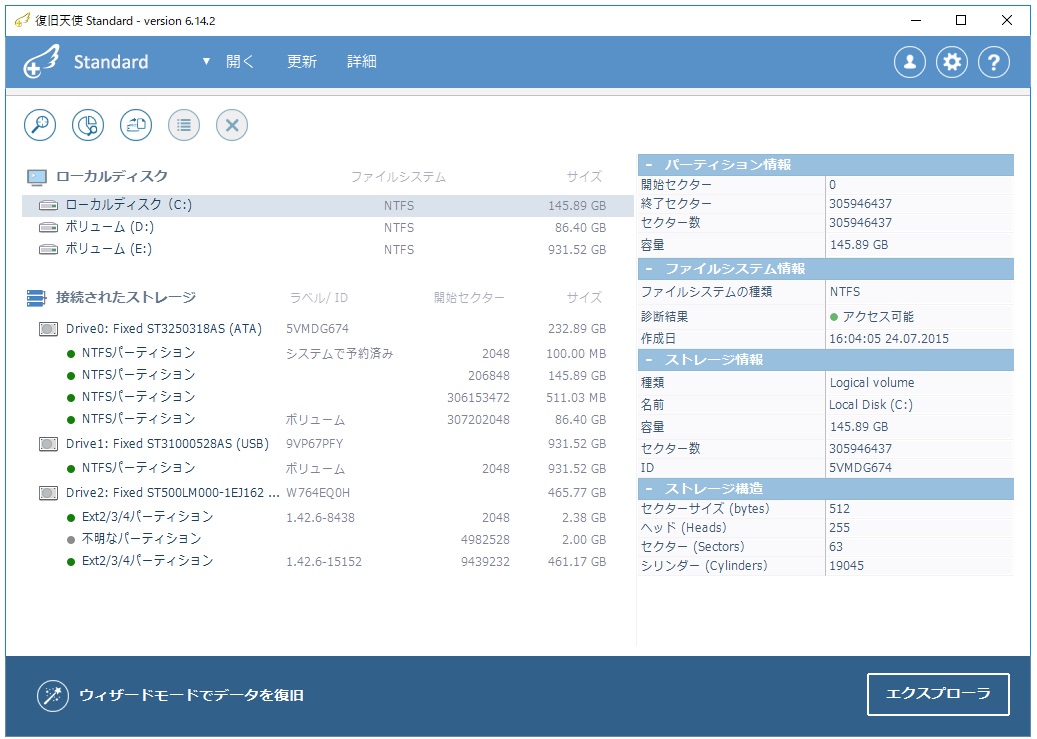Minimize the 復旧天使 Standard window
The image size is (1037, 739).
point(916,21)
